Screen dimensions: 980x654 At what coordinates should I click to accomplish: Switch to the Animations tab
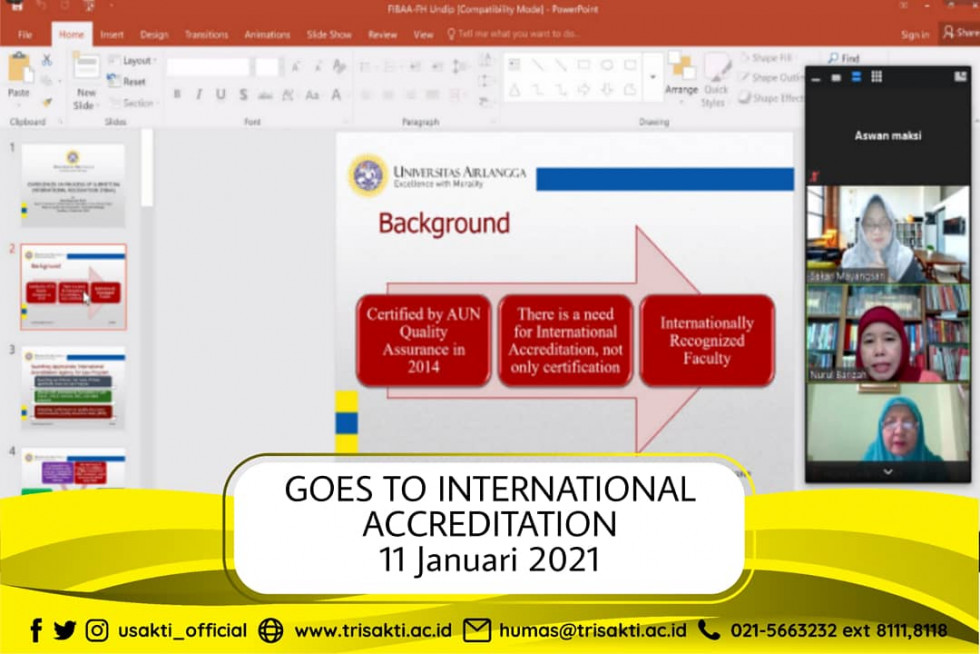tap(267, 35)
